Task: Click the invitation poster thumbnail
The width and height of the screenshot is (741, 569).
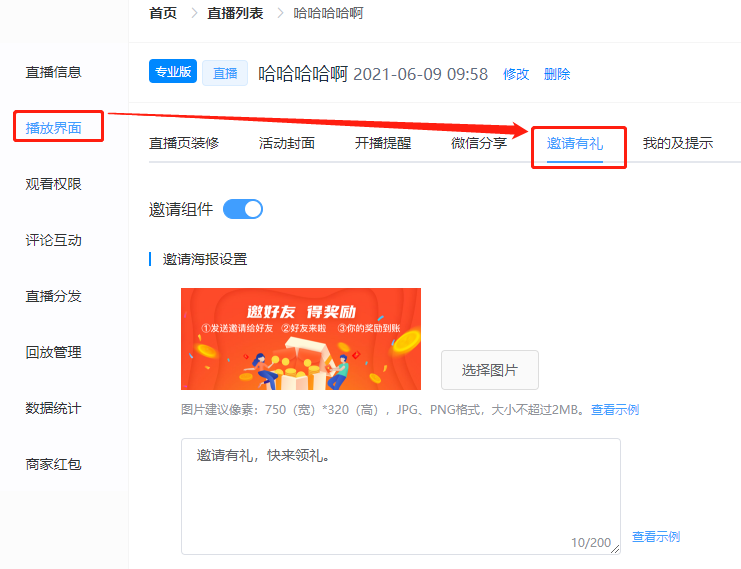Action: click(301, 339)
